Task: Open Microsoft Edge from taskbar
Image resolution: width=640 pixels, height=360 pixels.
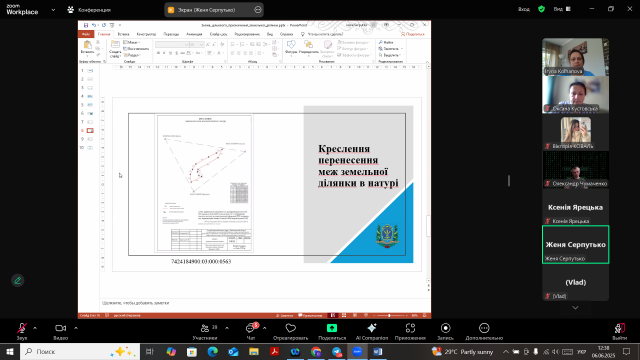Action: [212, 351]
